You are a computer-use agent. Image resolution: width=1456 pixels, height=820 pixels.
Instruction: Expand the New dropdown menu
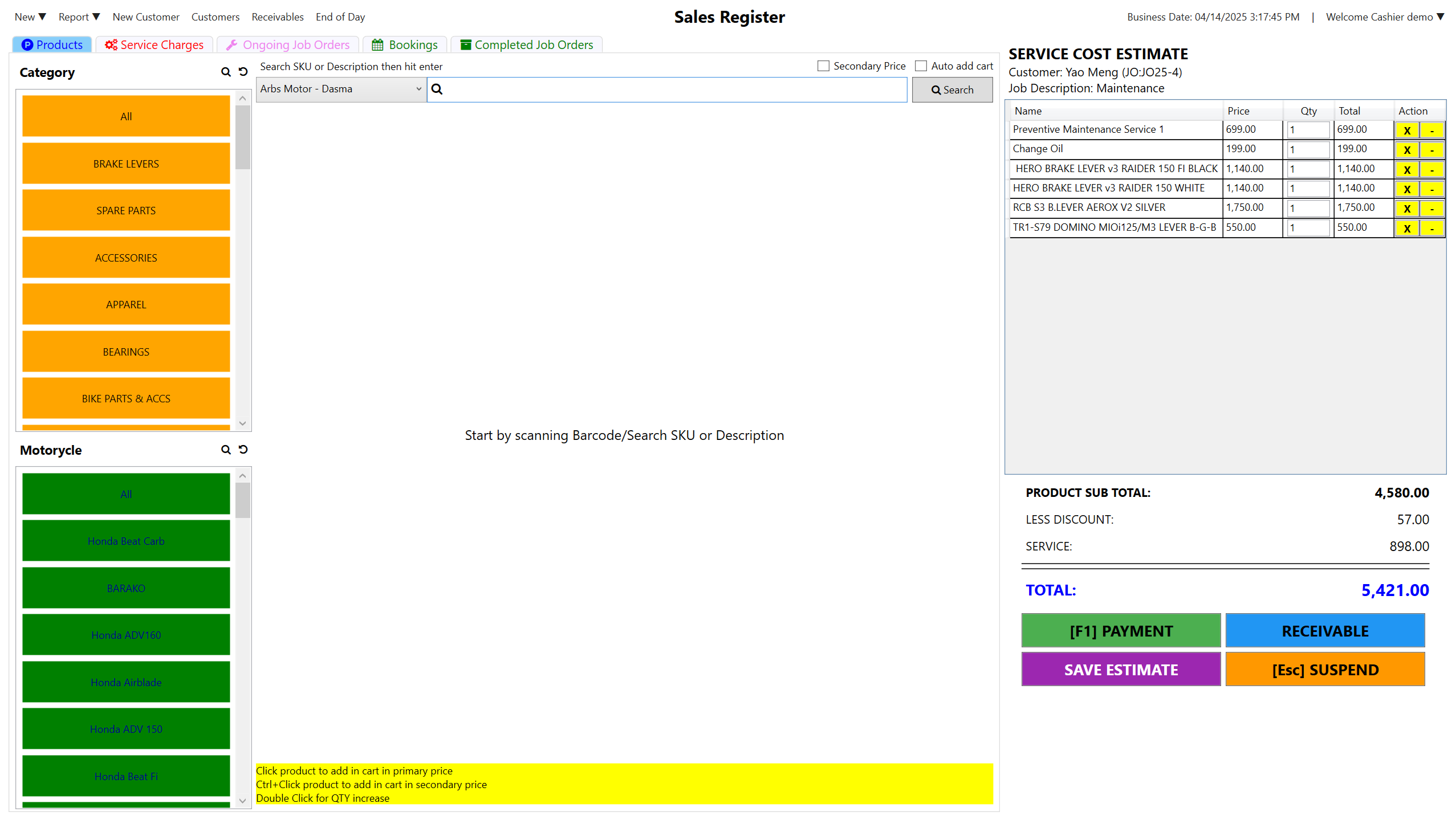coord(30,17)
